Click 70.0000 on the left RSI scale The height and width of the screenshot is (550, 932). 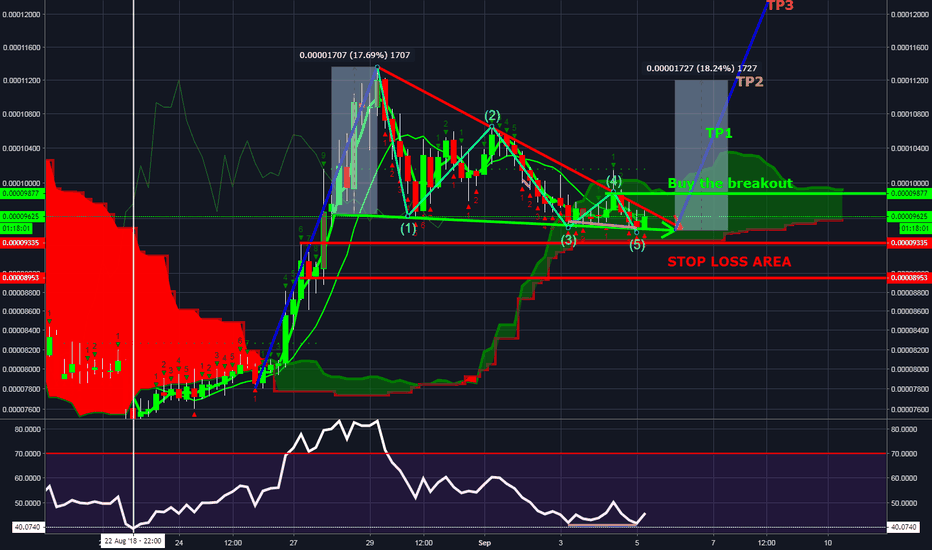(28, 454)
